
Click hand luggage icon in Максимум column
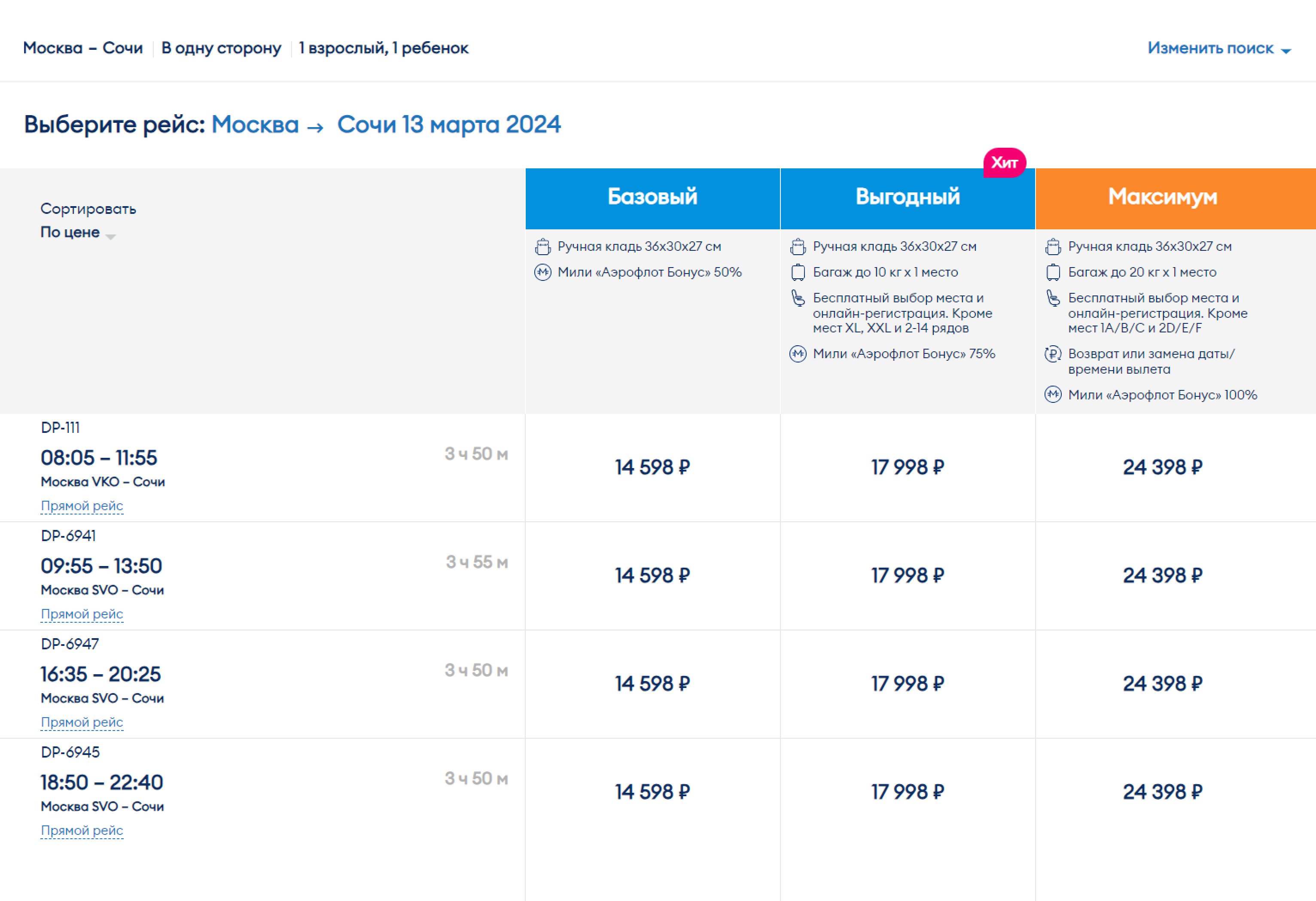[x=1053, y=247]
